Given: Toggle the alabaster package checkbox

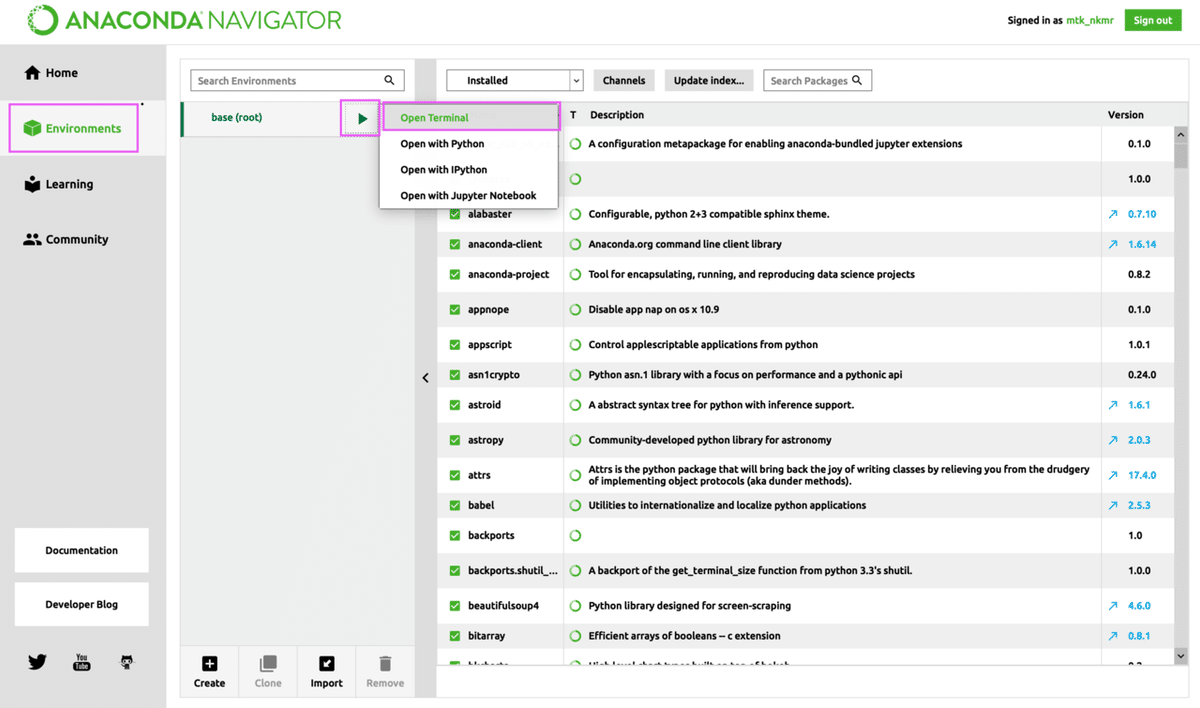Looking at the screenshot, I should coord(455,214).
